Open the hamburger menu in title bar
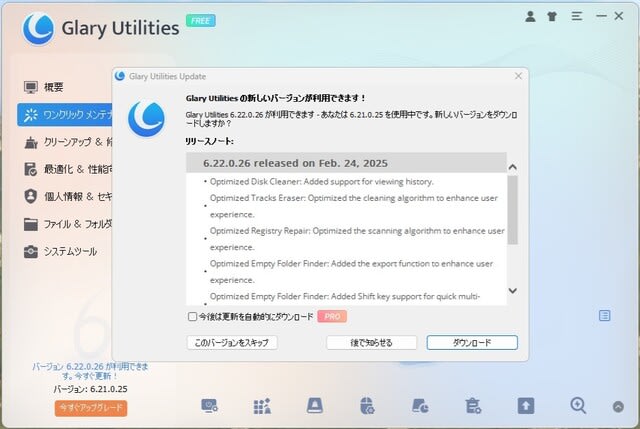640x429 pixels. click(x=577, y=16)
